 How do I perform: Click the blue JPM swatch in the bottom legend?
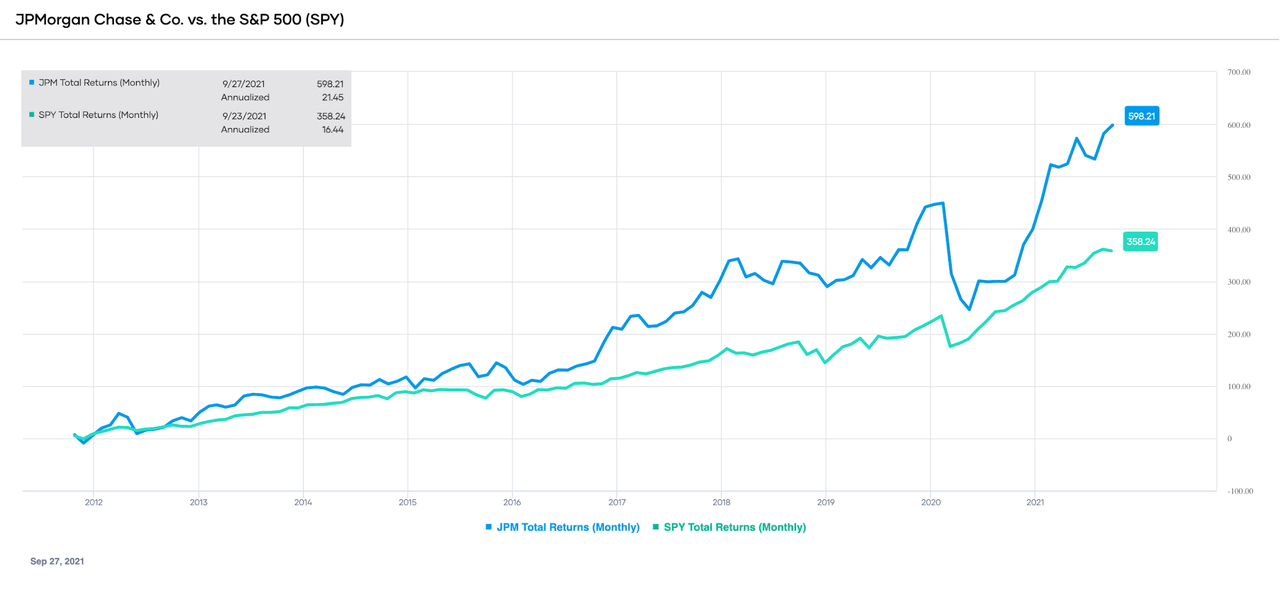(x=489, y=527)
